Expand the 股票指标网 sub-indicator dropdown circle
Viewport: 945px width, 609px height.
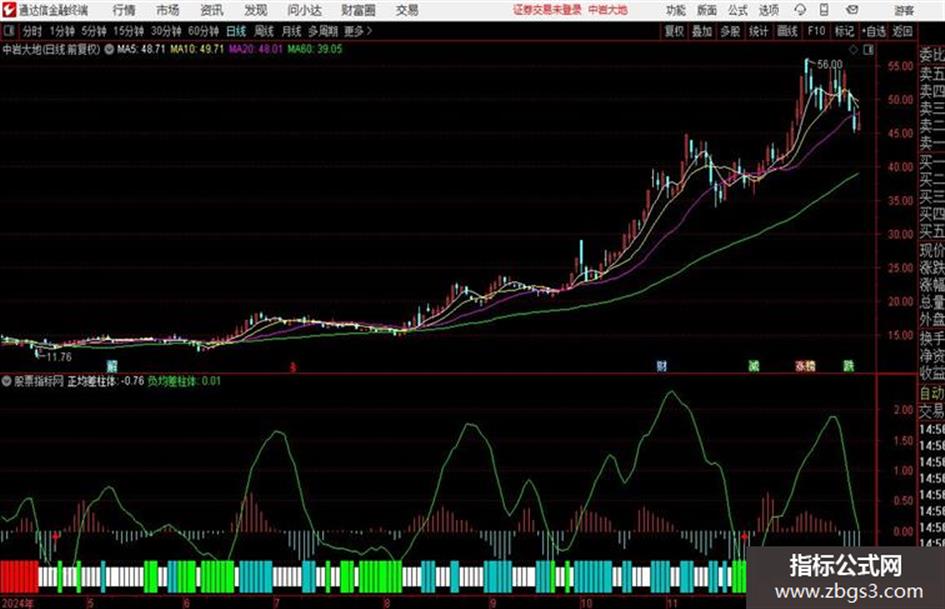(x=7, y=381)
